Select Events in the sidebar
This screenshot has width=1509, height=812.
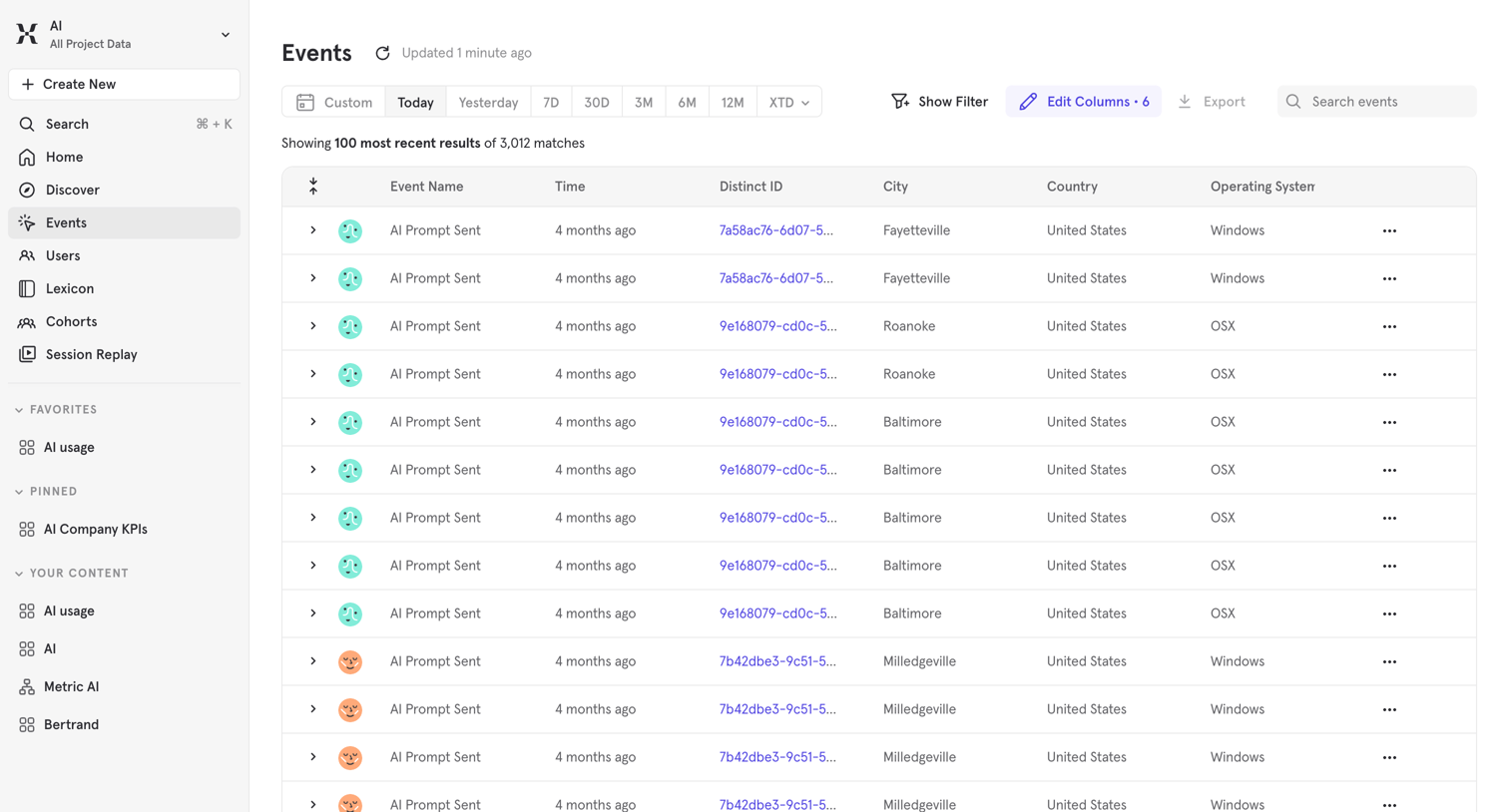coord(124,222)
